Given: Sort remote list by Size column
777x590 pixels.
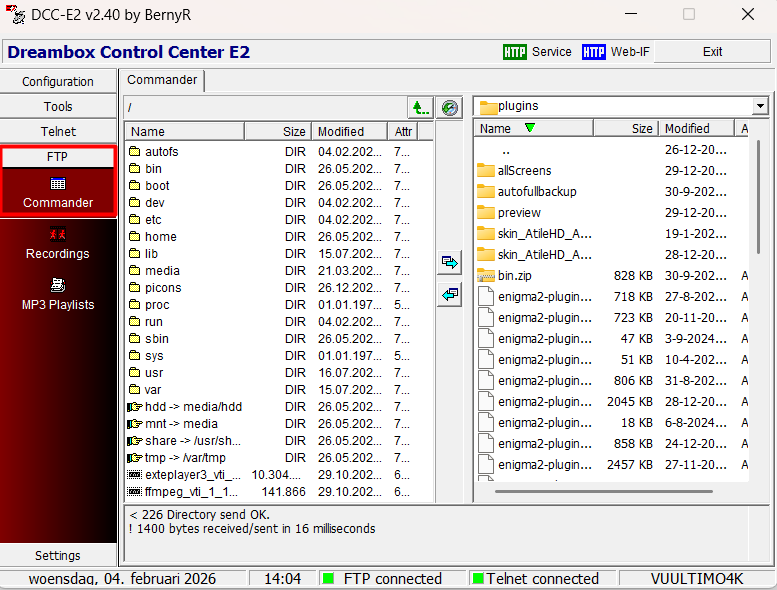Looking at the screenshot, I should [278, 132].
